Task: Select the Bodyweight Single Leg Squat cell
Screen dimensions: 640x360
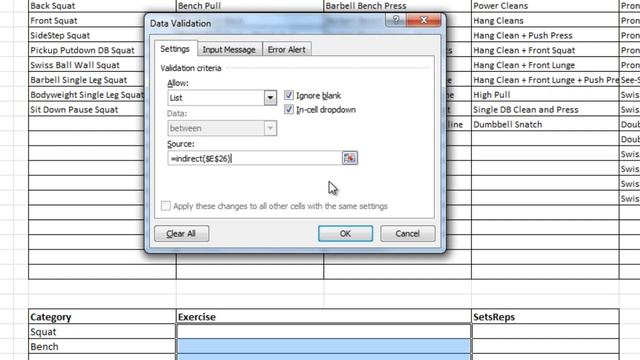Action: (x=87, y=95)
